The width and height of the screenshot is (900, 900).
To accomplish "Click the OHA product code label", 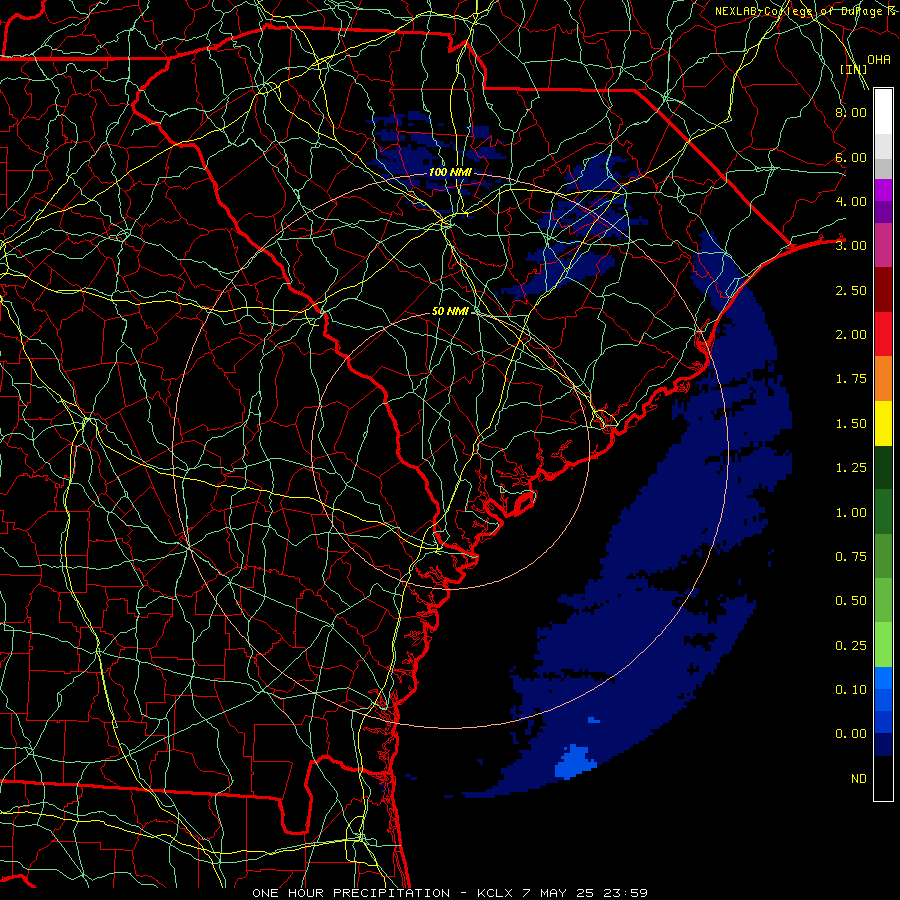I will (879, 59).
